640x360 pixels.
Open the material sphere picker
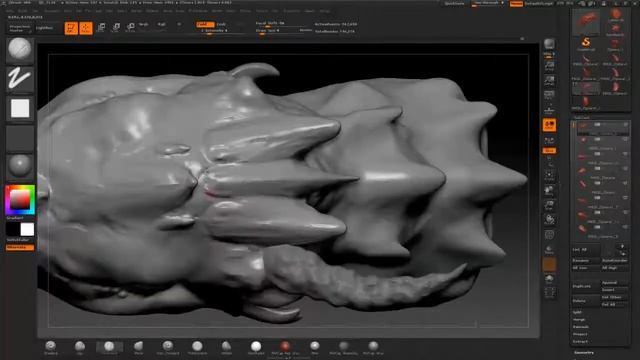click(20, 167)
